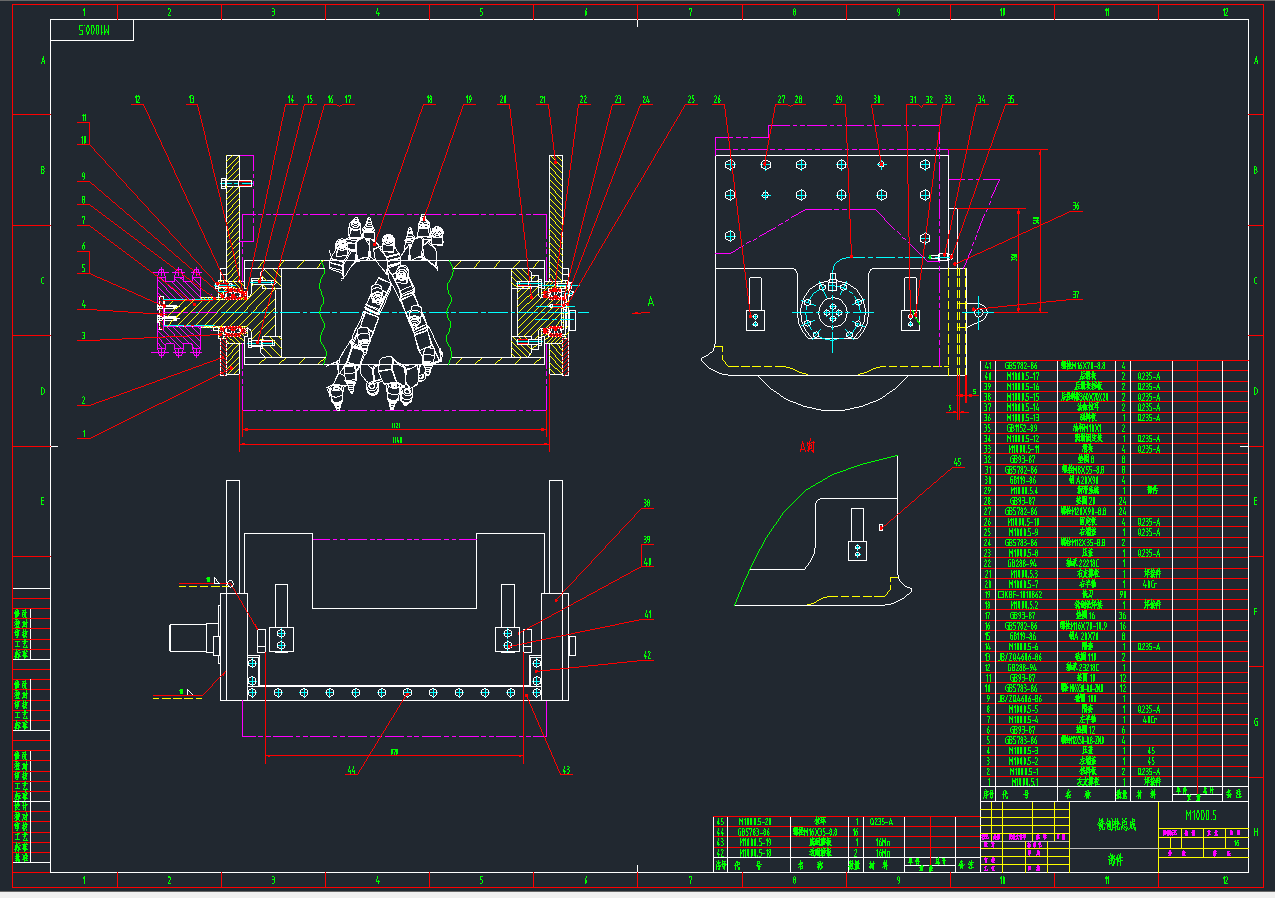Click callout balloon number 2
The height and width of the screenshot is (898, 1275).
(85, 400)
